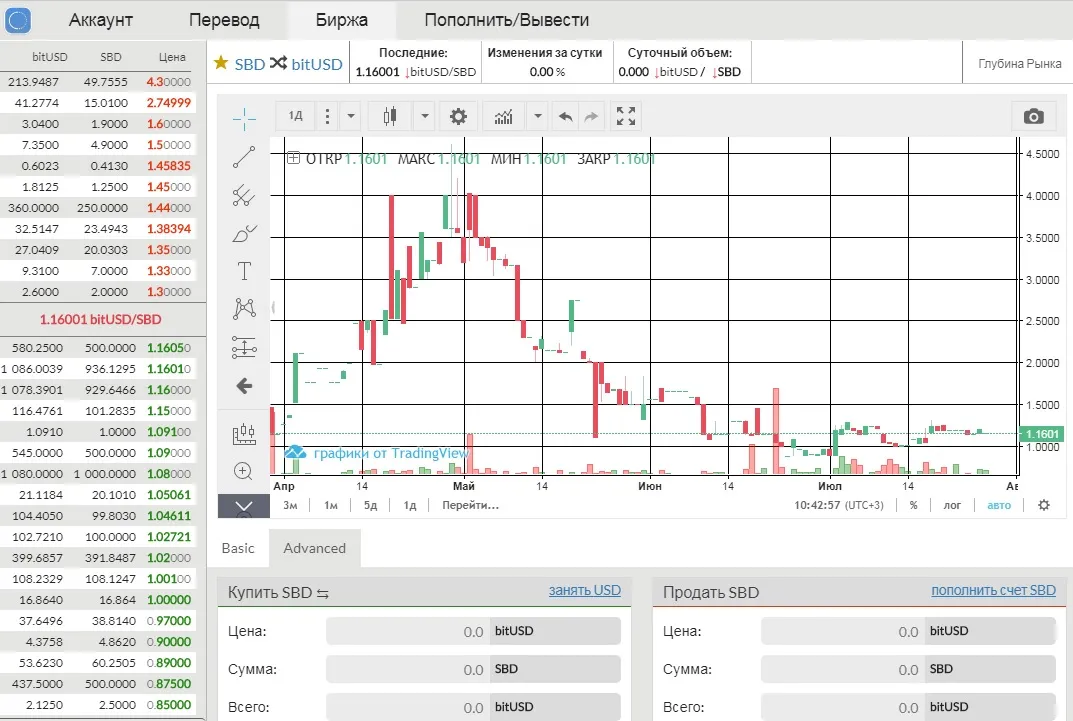Expand the interval dropdown arrow
Screen dimensions: 1073x721
(350, 116)
